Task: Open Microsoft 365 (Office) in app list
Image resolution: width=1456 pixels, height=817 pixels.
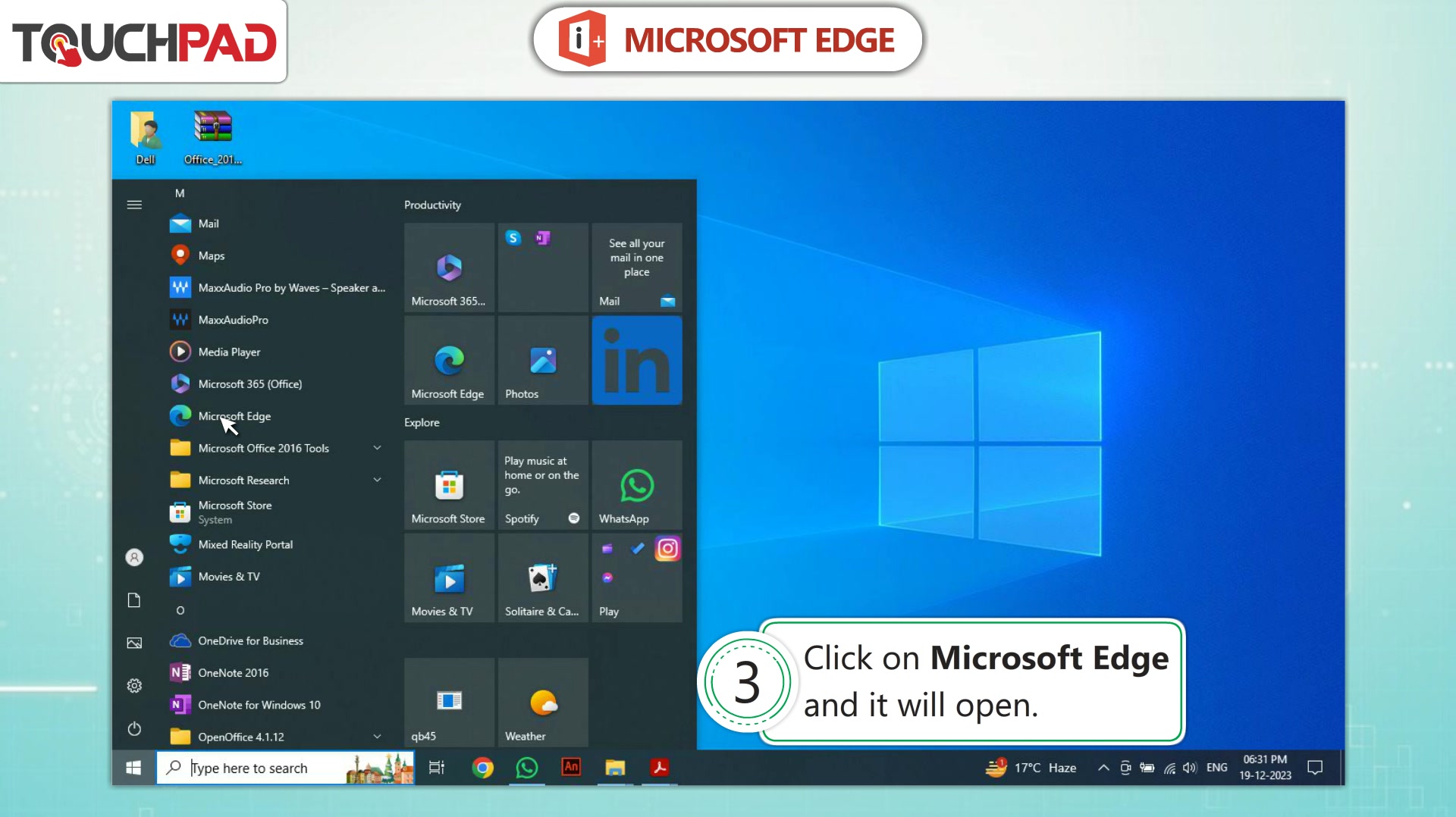Action: [x=278, y=384]
